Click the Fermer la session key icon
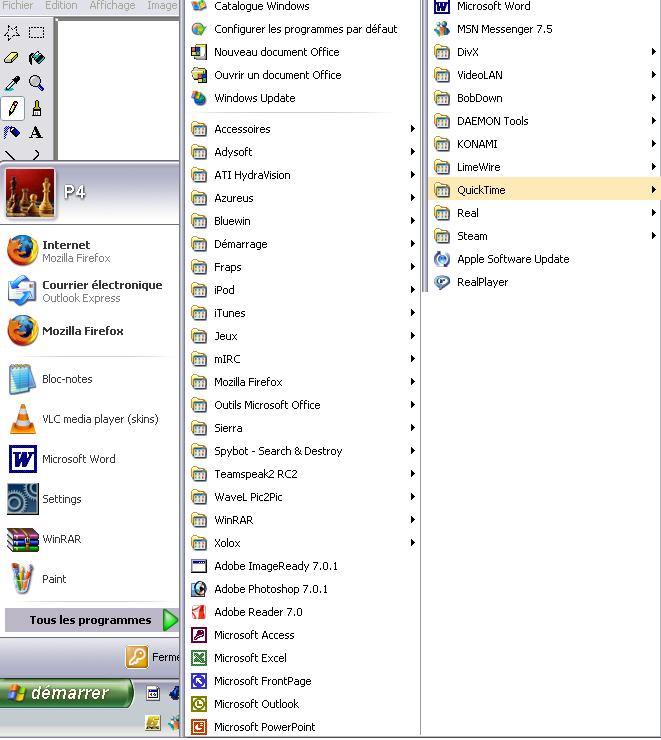Viewport: 661px width, 740px height. [137, 657]
